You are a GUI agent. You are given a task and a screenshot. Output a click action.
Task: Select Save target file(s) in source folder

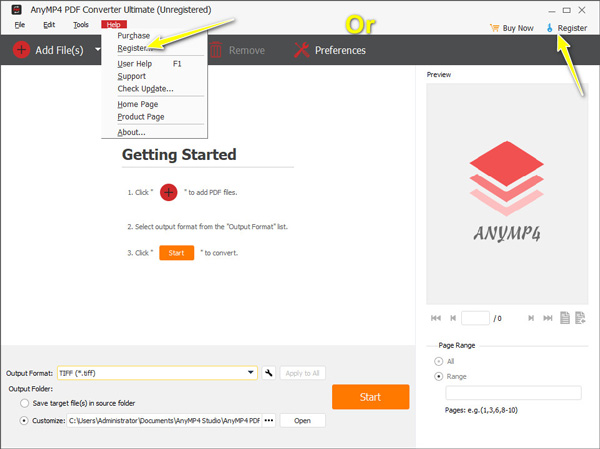click(x=24, y=403)
